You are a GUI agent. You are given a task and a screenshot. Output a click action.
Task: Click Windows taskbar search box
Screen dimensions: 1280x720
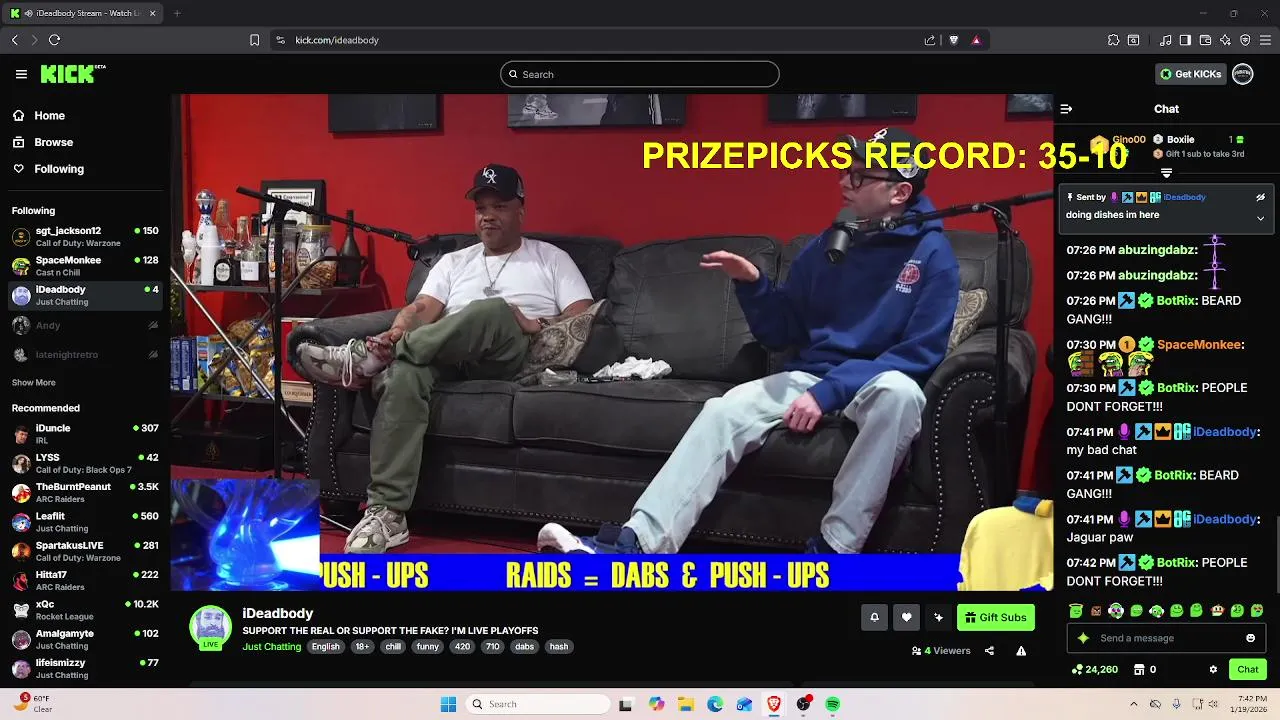[x=539, y=704]
